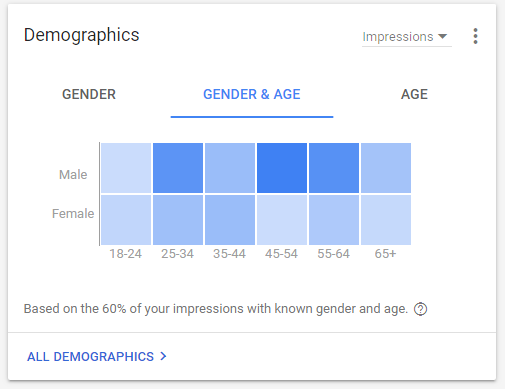Switch to the Age tab
The image size is (505, 389).
click(414, 94)
